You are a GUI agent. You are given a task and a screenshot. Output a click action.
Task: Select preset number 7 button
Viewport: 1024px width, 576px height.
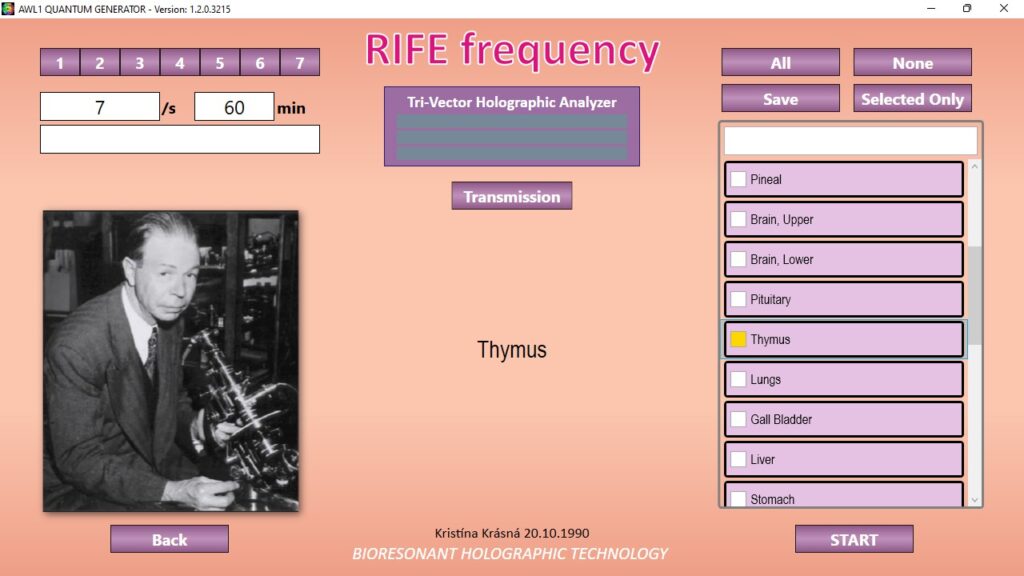pyautogui.click(x=300, y=63)
